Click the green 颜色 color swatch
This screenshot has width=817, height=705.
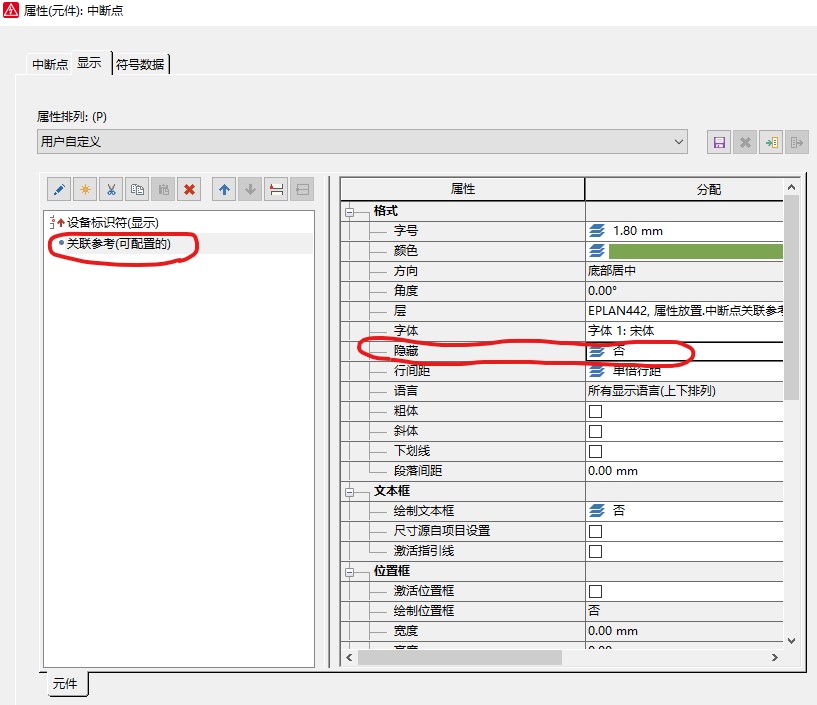(x=696, y=250)
